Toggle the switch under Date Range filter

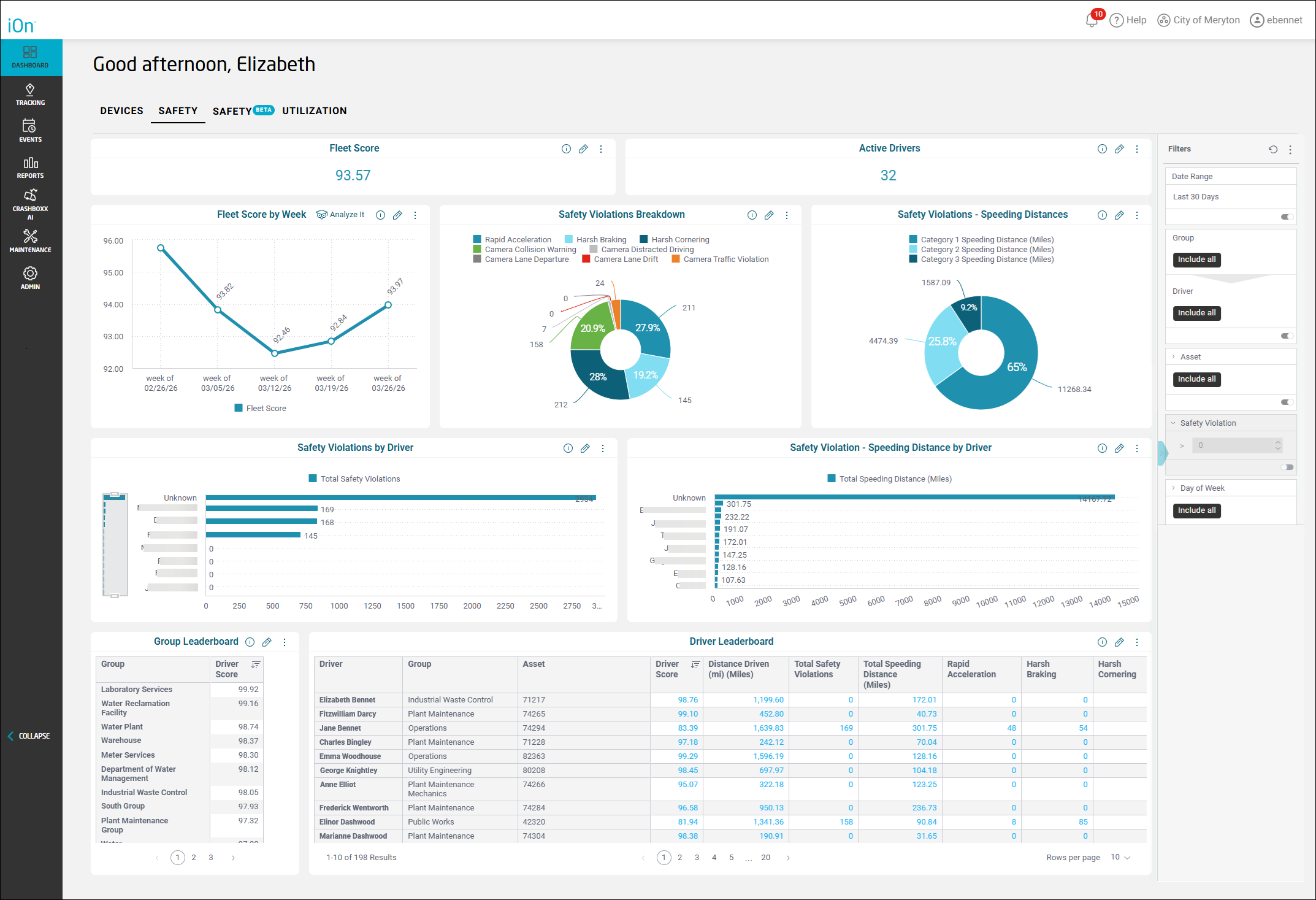click(1287, 217)
